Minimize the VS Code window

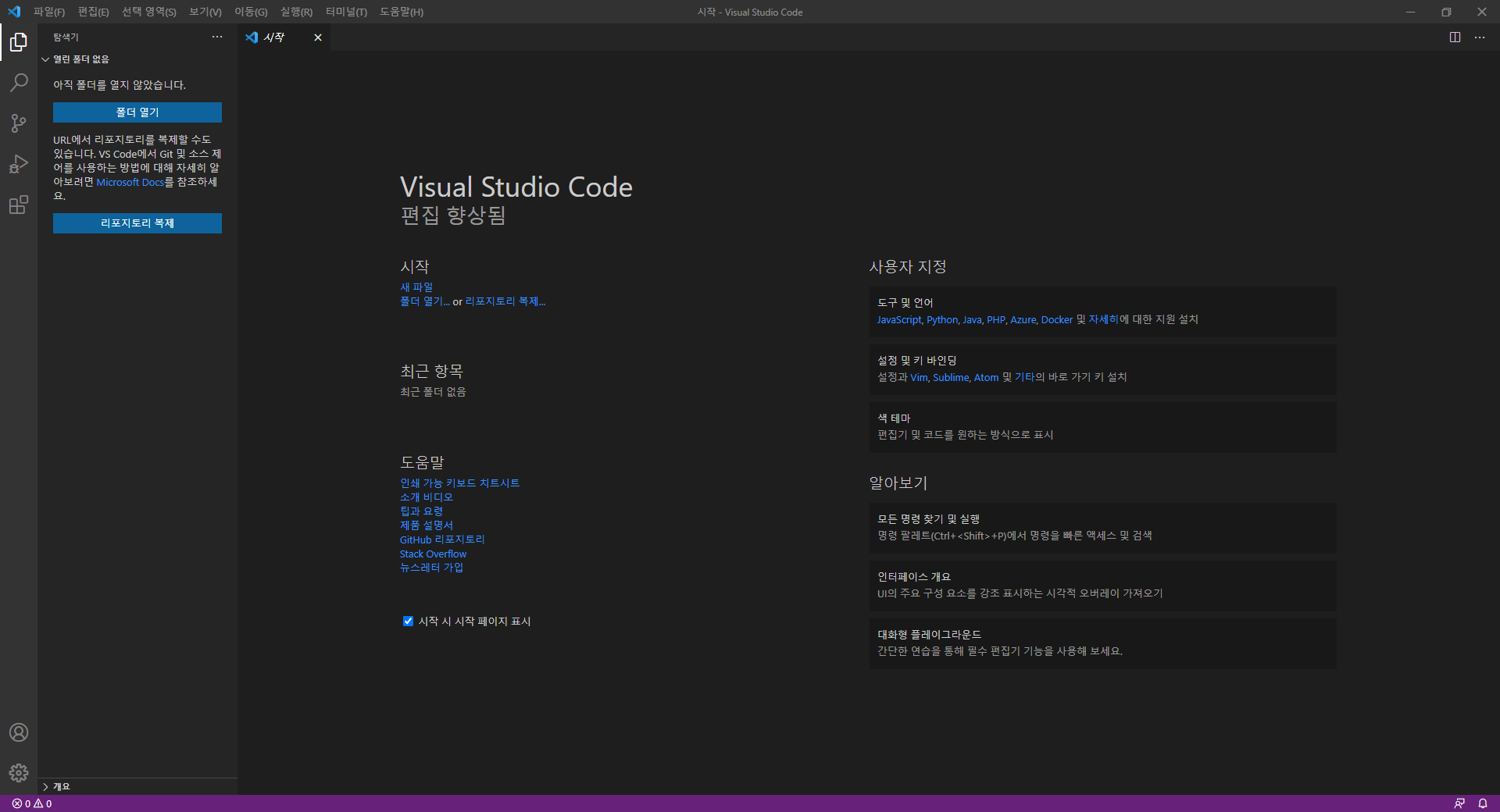(x=1410, y=12)
